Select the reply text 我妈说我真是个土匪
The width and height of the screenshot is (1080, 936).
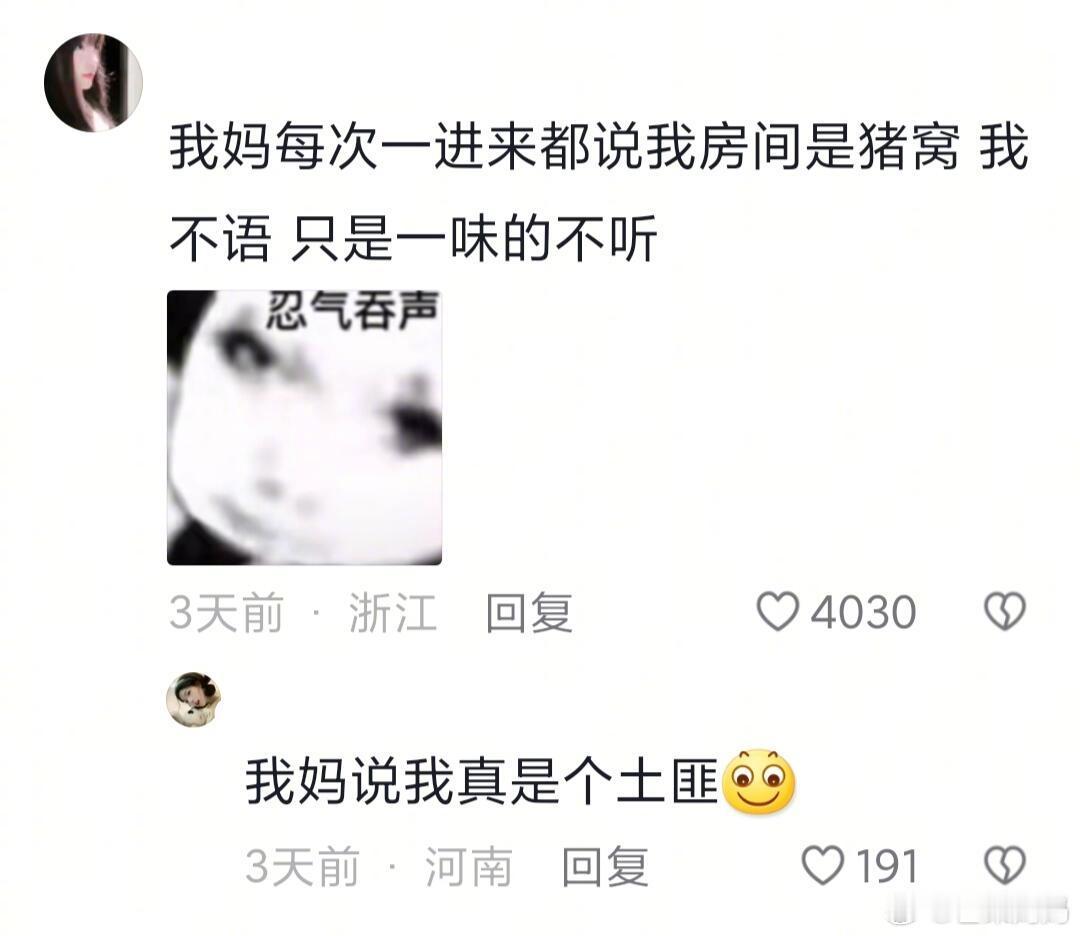coord(482,781)
